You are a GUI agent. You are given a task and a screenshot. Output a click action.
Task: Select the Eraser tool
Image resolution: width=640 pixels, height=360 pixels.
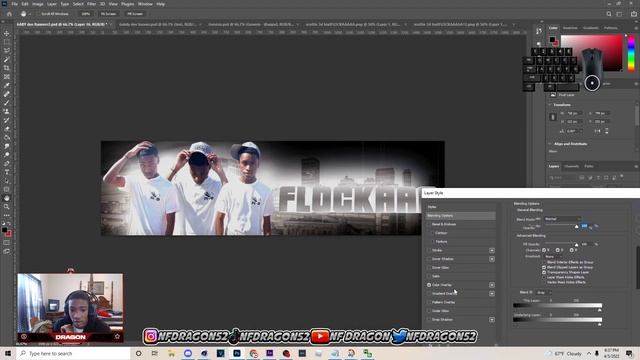coord(7,129)
